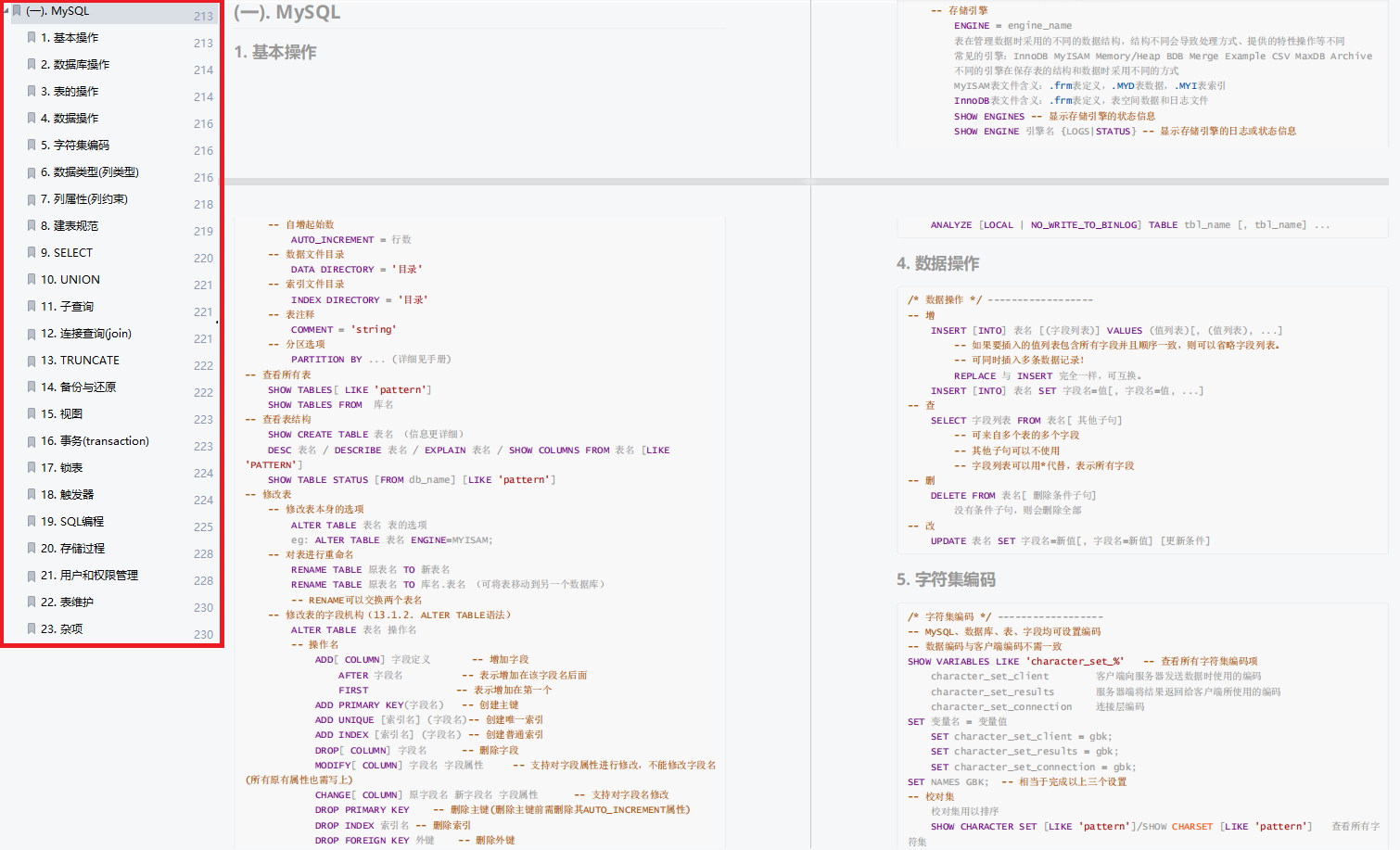Click bookmark icon beside 15. 视图
This screenshot has height=850, width=1400.
tap(32, 414)
